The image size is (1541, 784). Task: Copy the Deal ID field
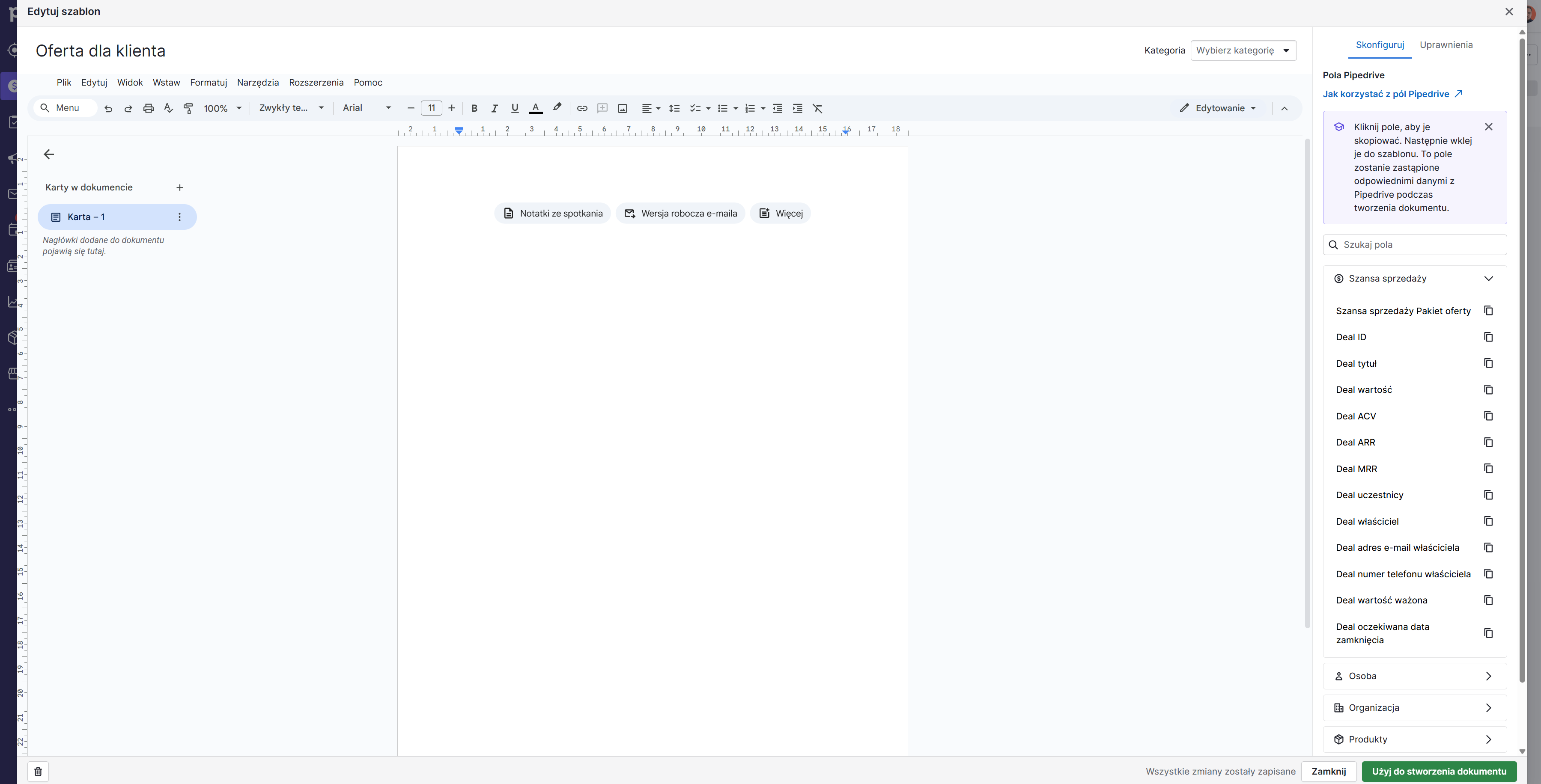(1488, 337)
